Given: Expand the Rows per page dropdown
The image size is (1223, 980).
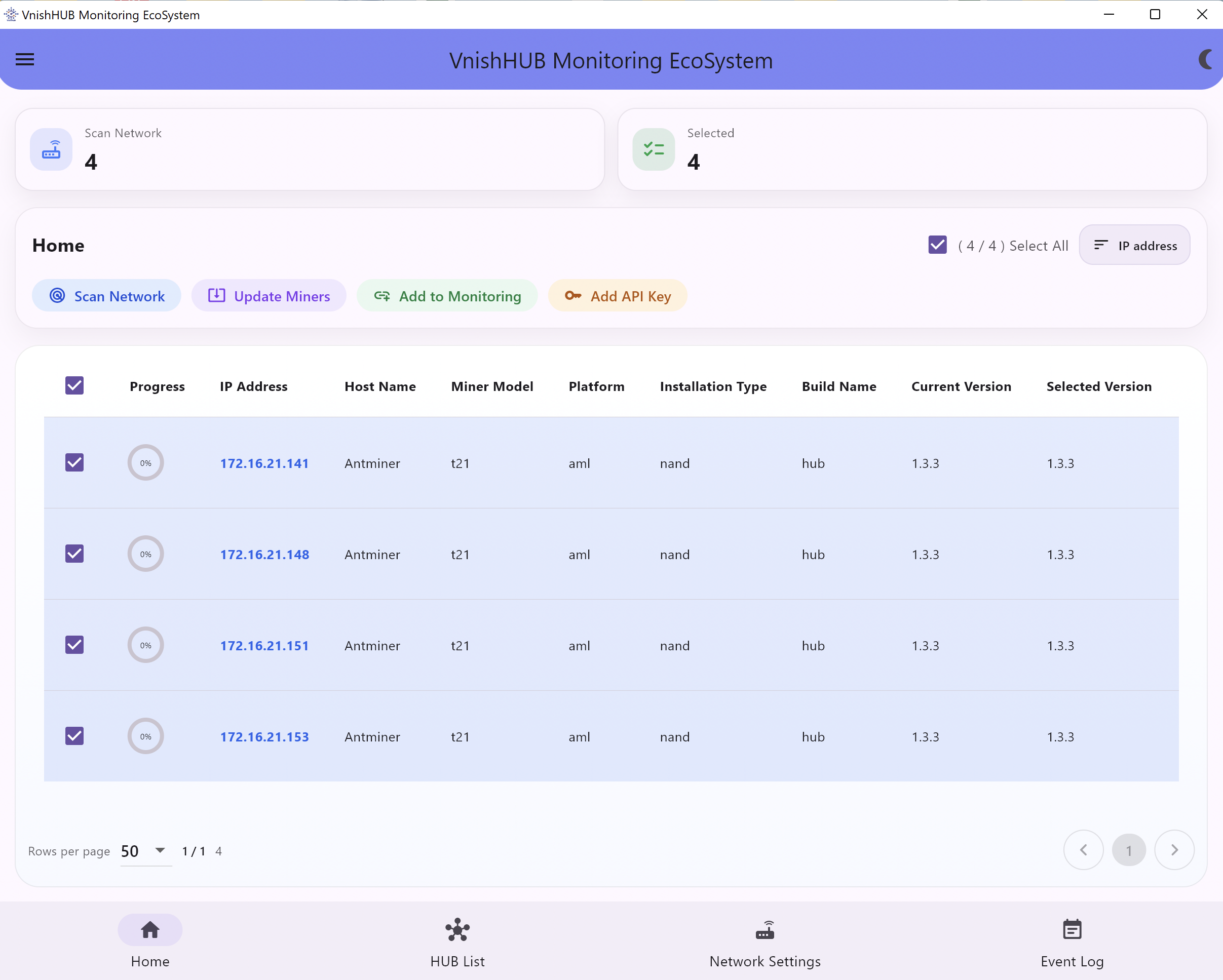Looking at the screenshot, I should [146, 851].
